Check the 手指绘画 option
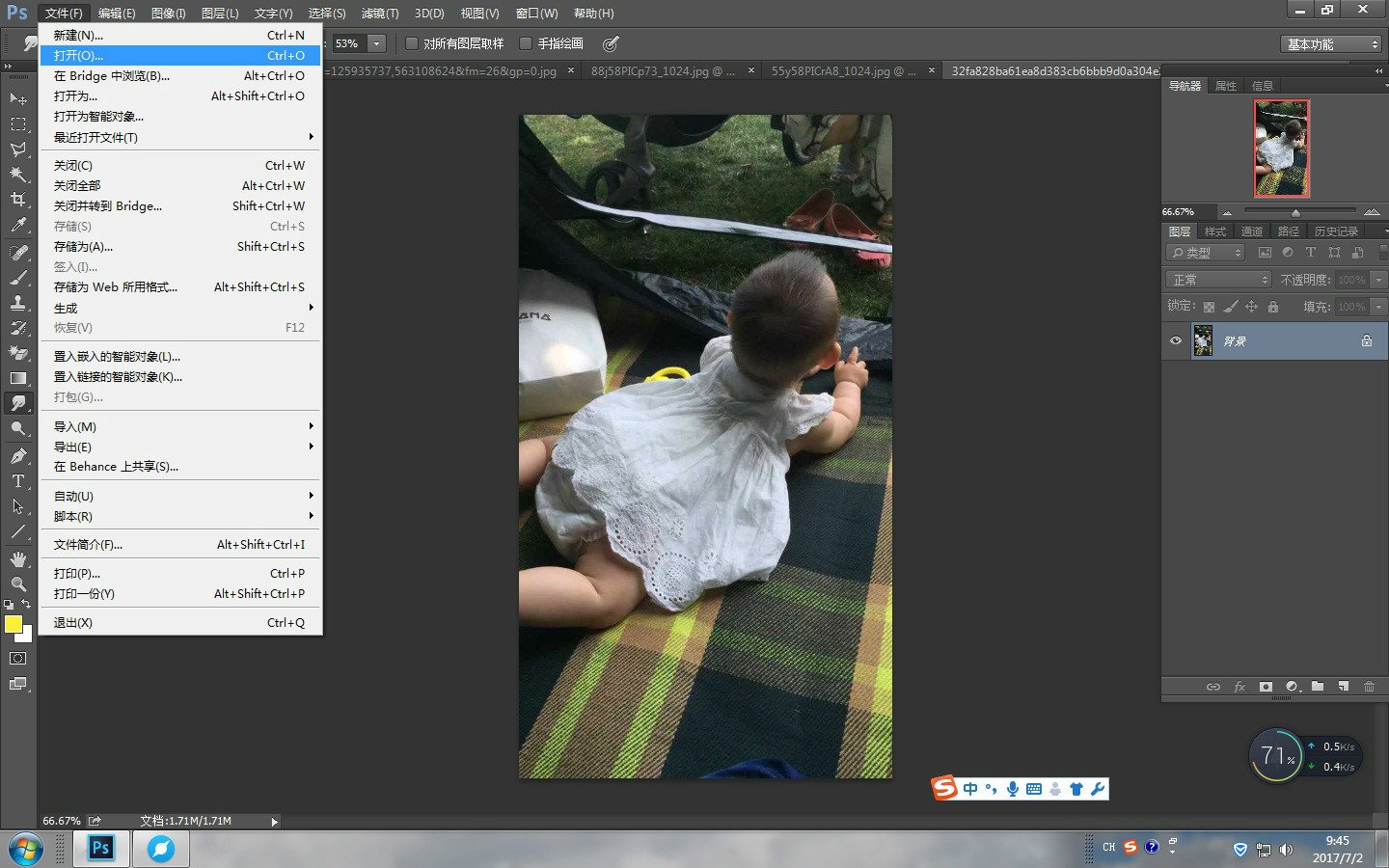Screen dimensions: 1389x868 [x=526, y=43]
